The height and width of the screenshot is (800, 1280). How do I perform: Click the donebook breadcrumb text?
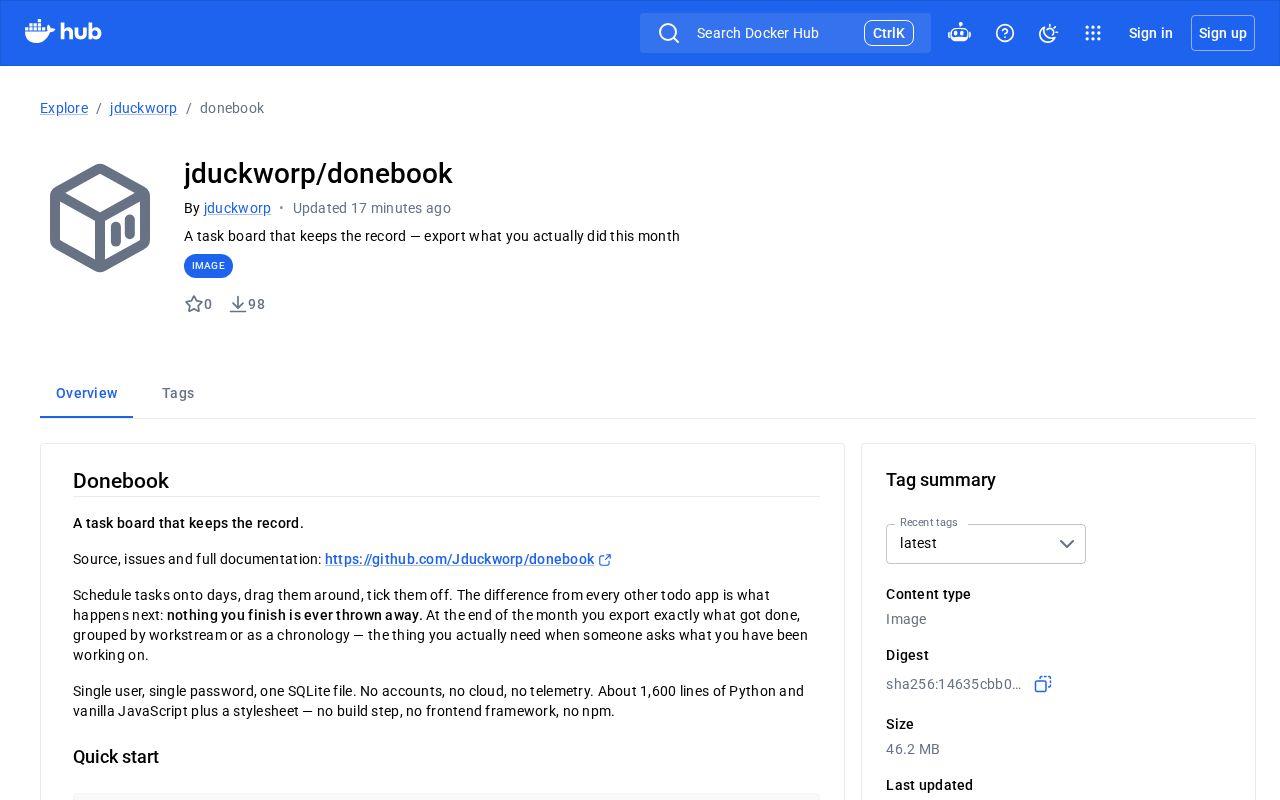[232, 108]
